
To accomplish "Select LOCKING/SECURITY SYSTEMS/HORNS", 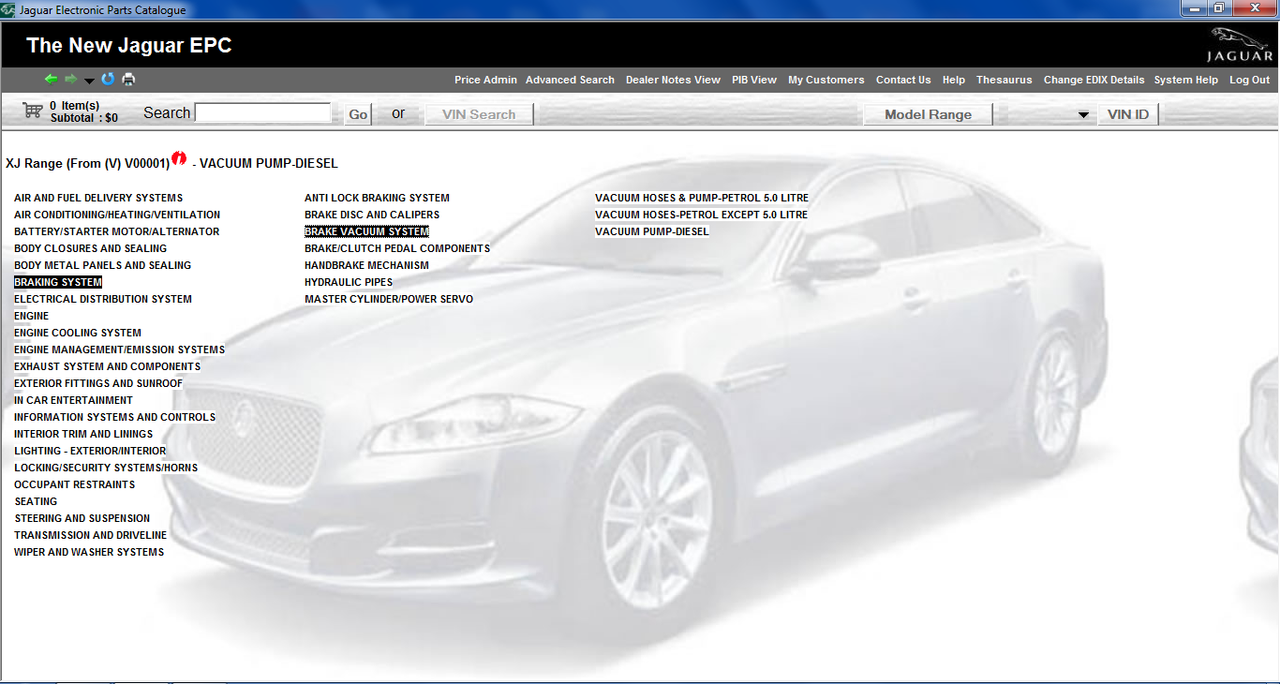I will (106, 468).
